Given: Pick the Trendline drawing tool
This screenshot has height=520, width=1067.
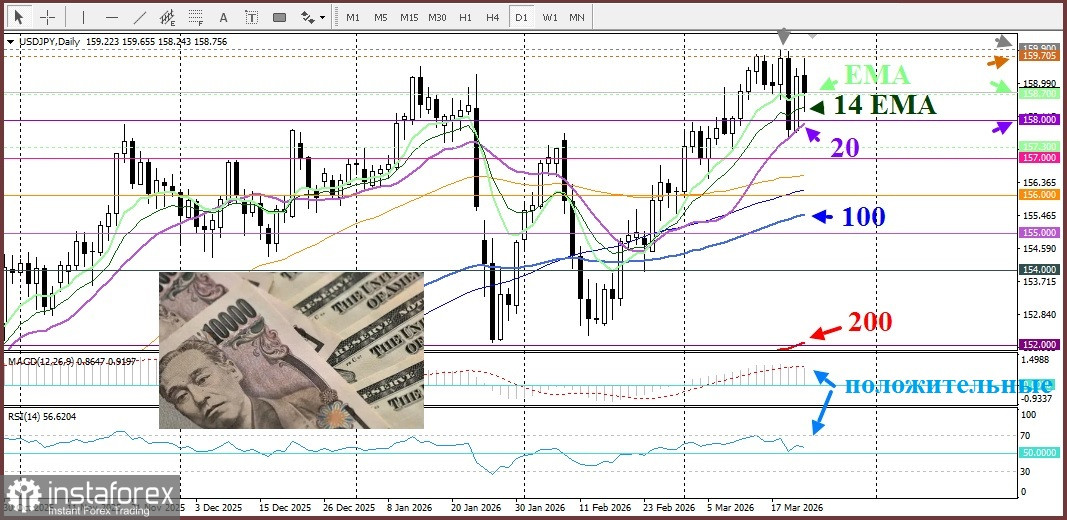Looking at the screenshot, I should [x=139, y=17].
